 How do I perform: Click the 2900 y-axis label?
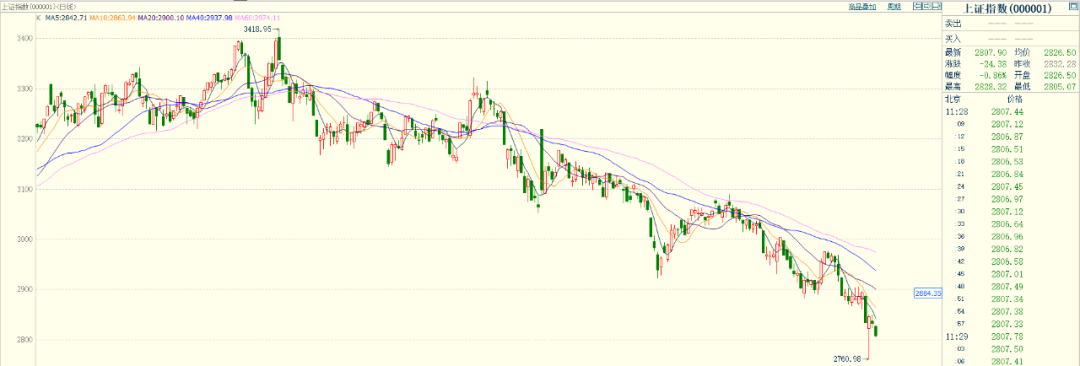click(24, 289)
